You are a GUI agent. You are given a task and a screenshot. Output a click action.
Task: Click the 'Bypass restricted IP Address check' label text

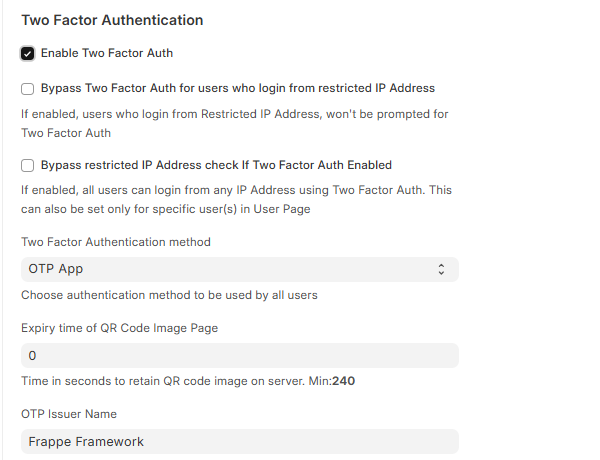(216, 165)
